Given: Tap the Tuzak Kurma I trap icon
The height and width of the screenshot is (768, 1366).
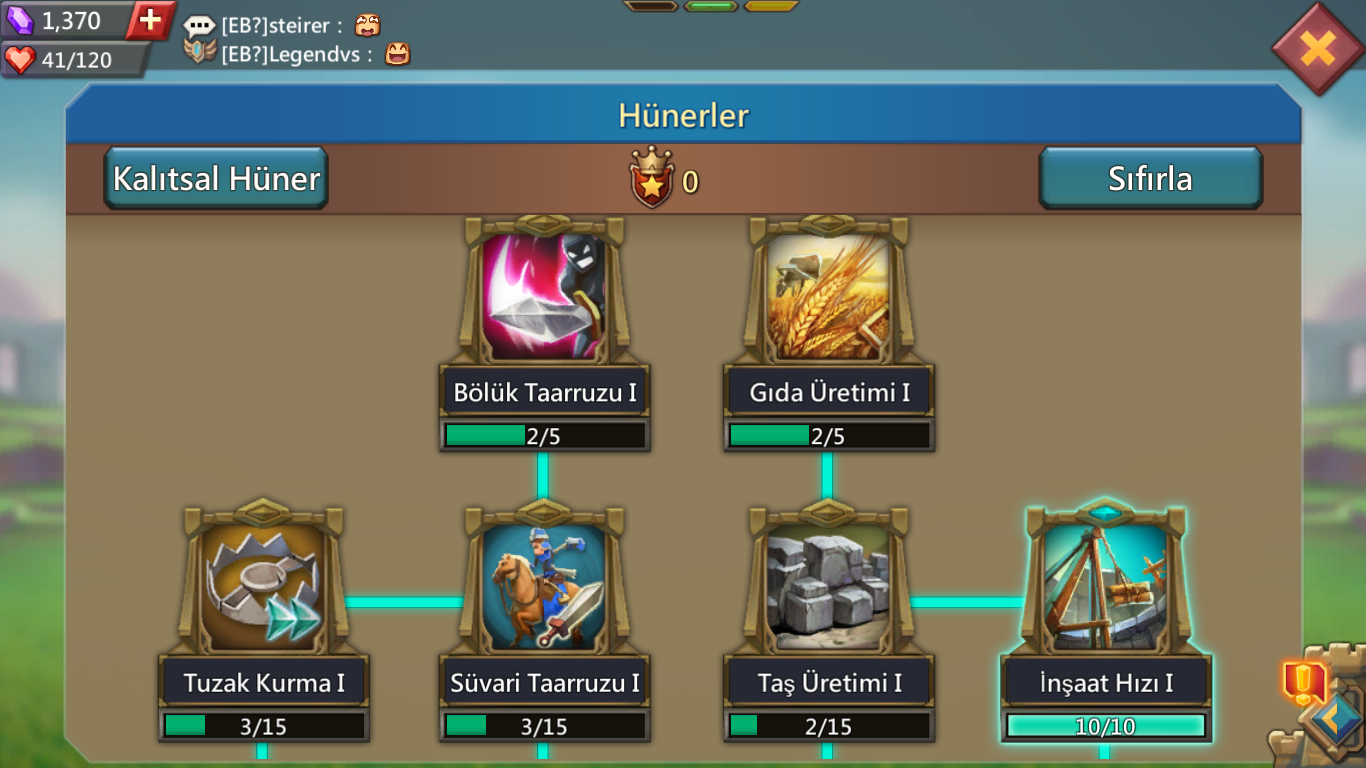Looking at the screenshot, I should coord(263,586).
